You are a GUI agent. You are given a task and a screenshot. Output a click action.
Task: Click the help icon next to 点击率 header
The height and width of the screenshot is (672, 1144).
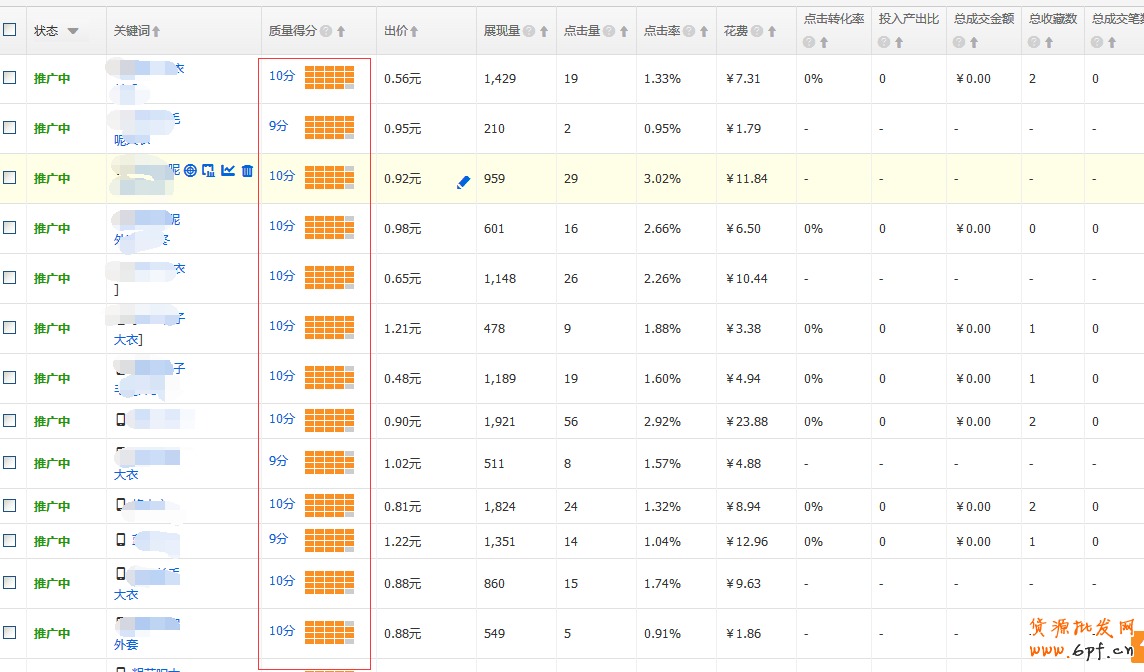coord(689,31)
